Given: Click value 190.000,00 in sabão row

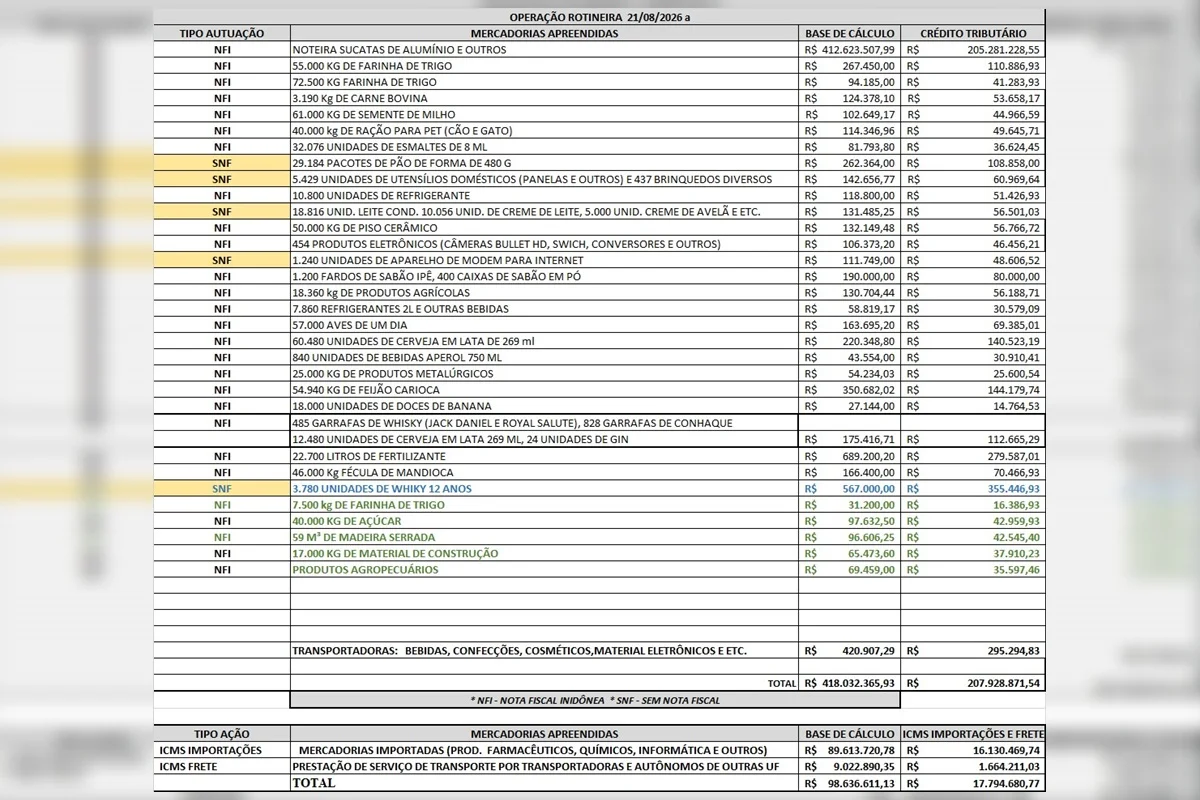Looking at the screenshot, I should 868,276.
